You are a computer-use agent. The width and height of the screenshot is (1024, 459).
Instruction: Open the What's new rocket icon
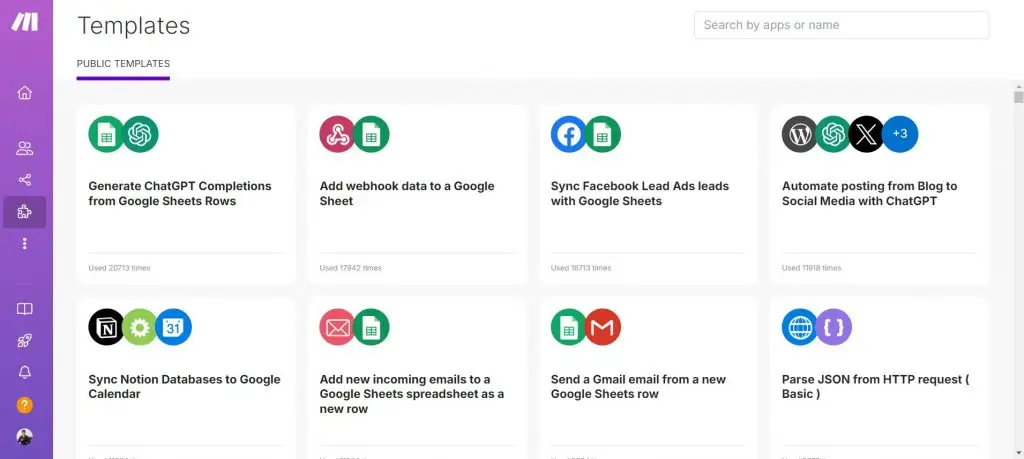(x=25, y=341)
